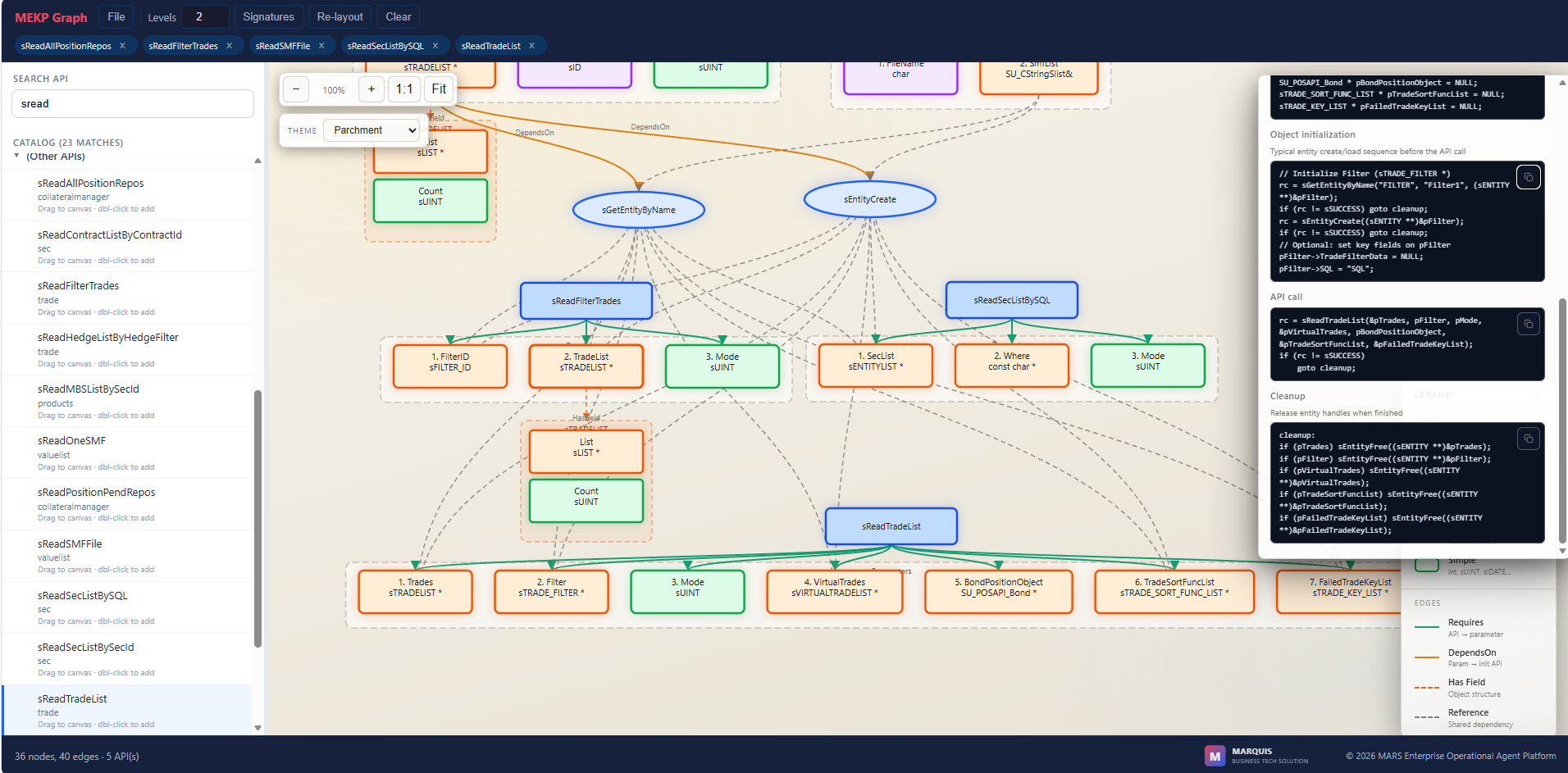
Task: Select sReadMBSListBySecId in the catalog
Action: pos(127,402)
